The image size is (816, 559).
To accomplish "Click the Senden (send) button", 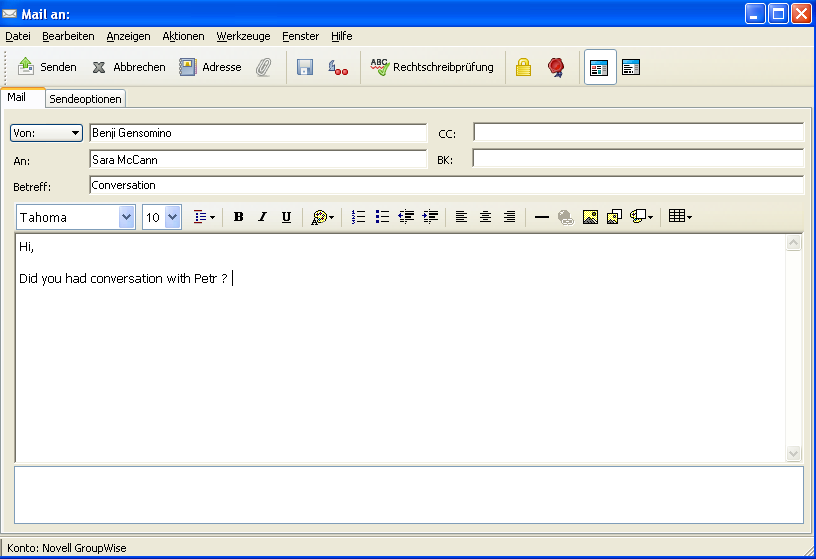I will coord(47,67).
